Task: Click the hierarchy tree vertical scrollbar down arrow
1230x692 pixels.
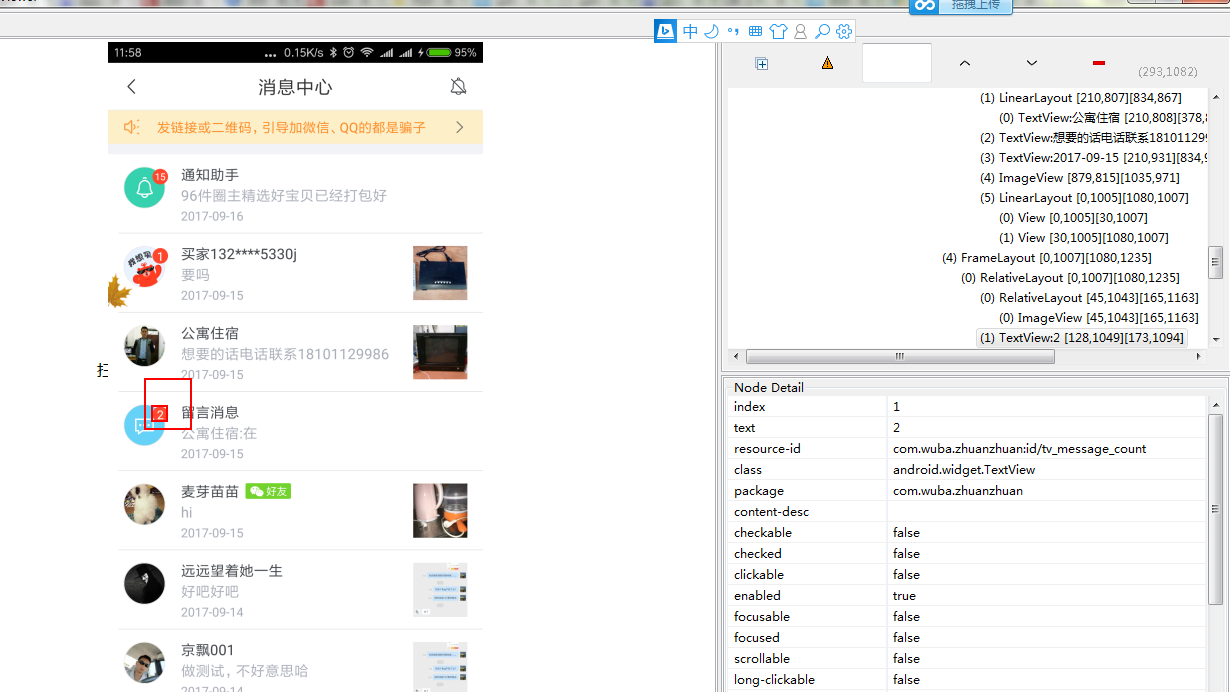Action: [x=1216, y=339]
